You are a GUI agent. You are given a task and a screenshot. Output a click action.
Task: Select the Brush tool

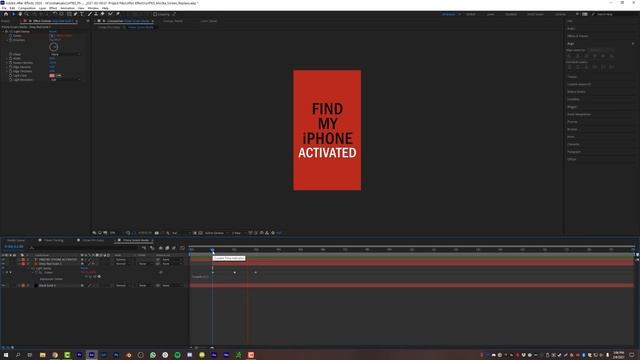[x=90, y=14]
